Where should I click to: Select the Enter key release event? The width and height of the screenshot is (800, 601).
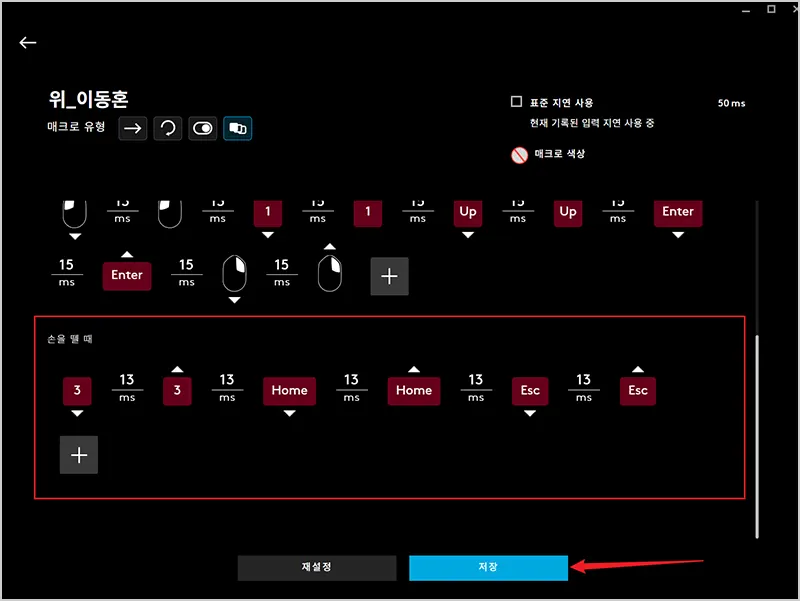(x=127, y=275)
